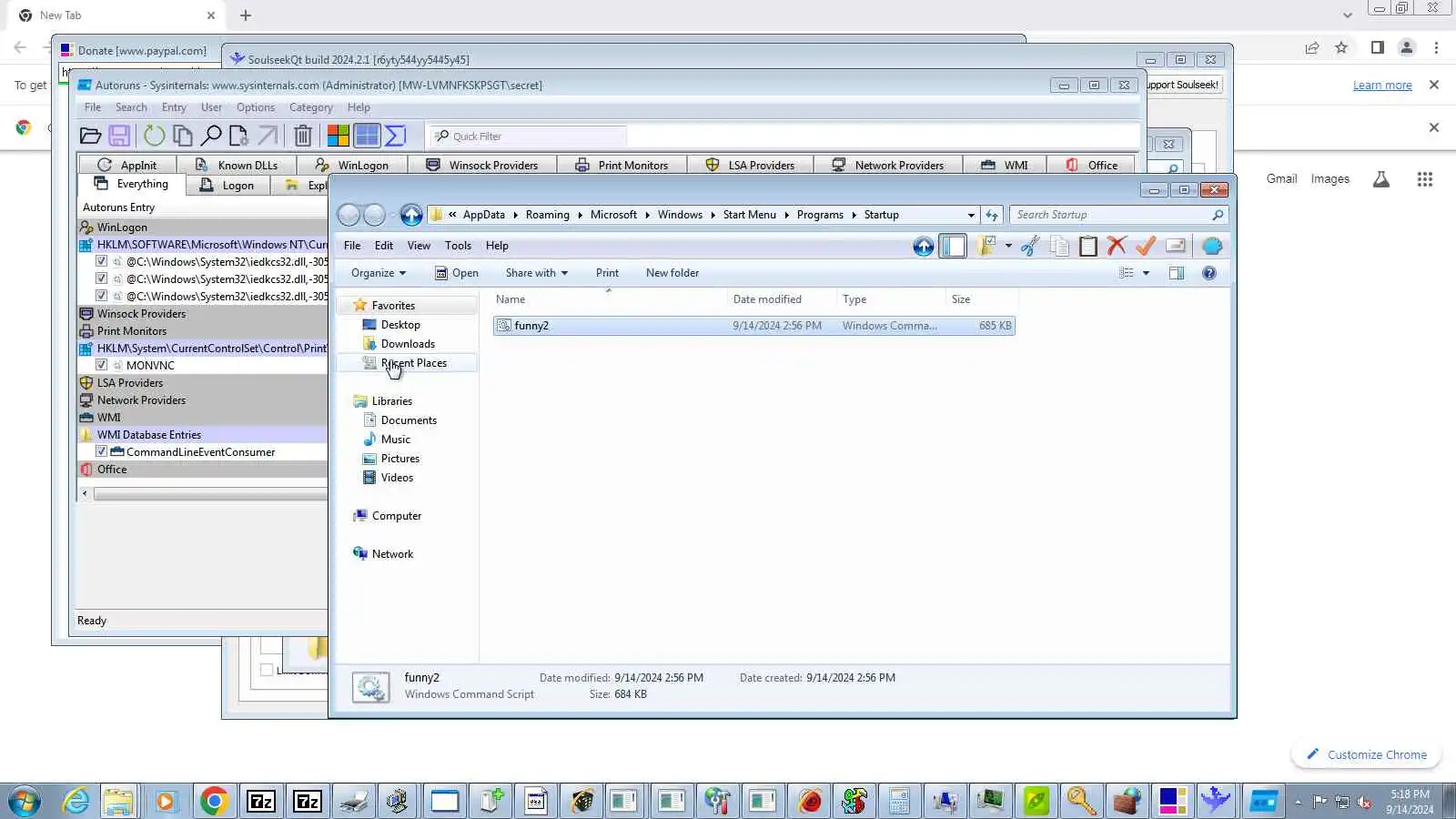Open the Category menu in Autoruns

click(311, 107)
